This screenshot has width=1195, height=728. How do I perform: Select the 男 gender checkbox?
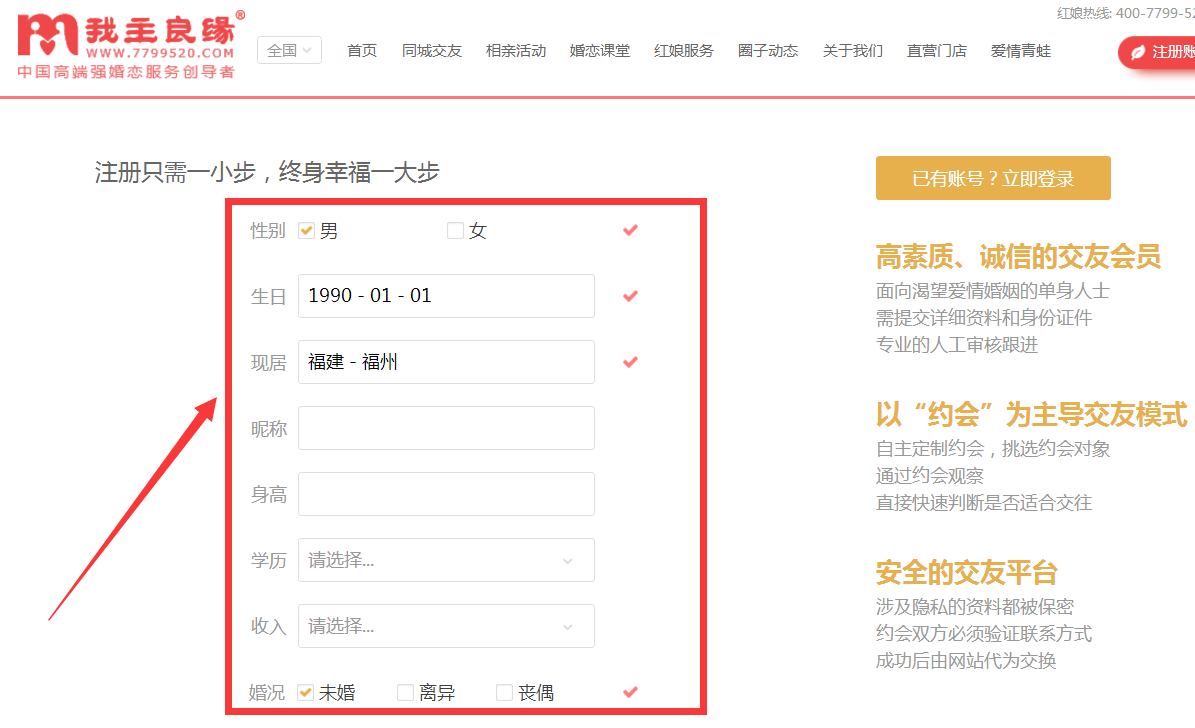point(307,231)
